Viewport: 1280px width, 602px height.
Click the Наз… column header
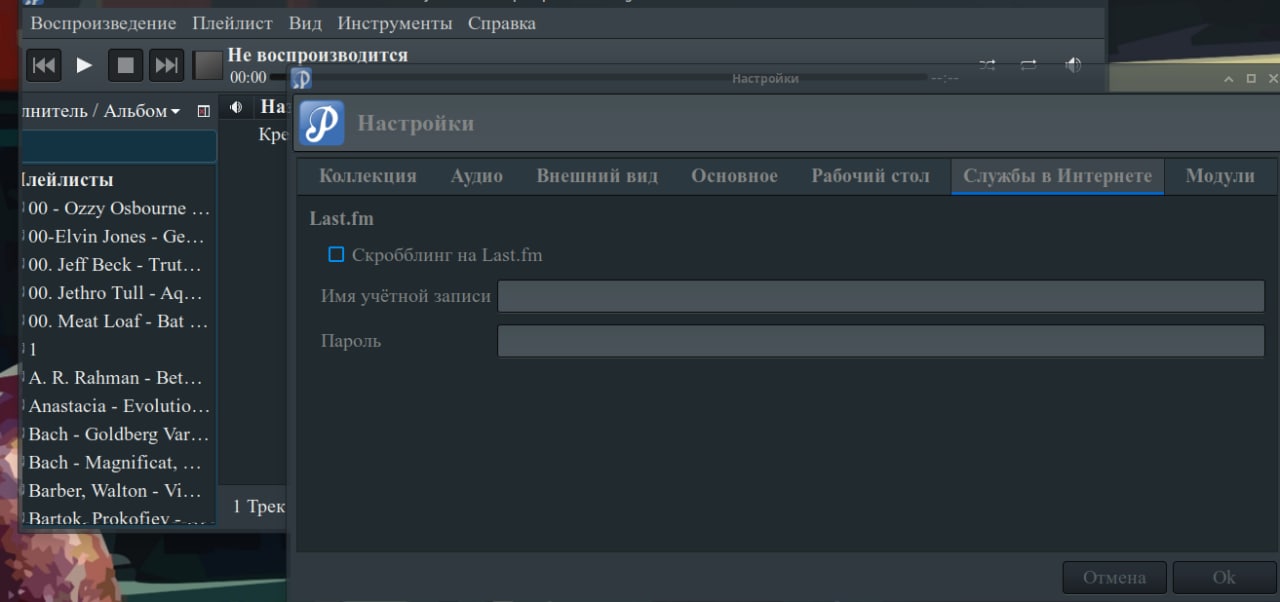275,107
